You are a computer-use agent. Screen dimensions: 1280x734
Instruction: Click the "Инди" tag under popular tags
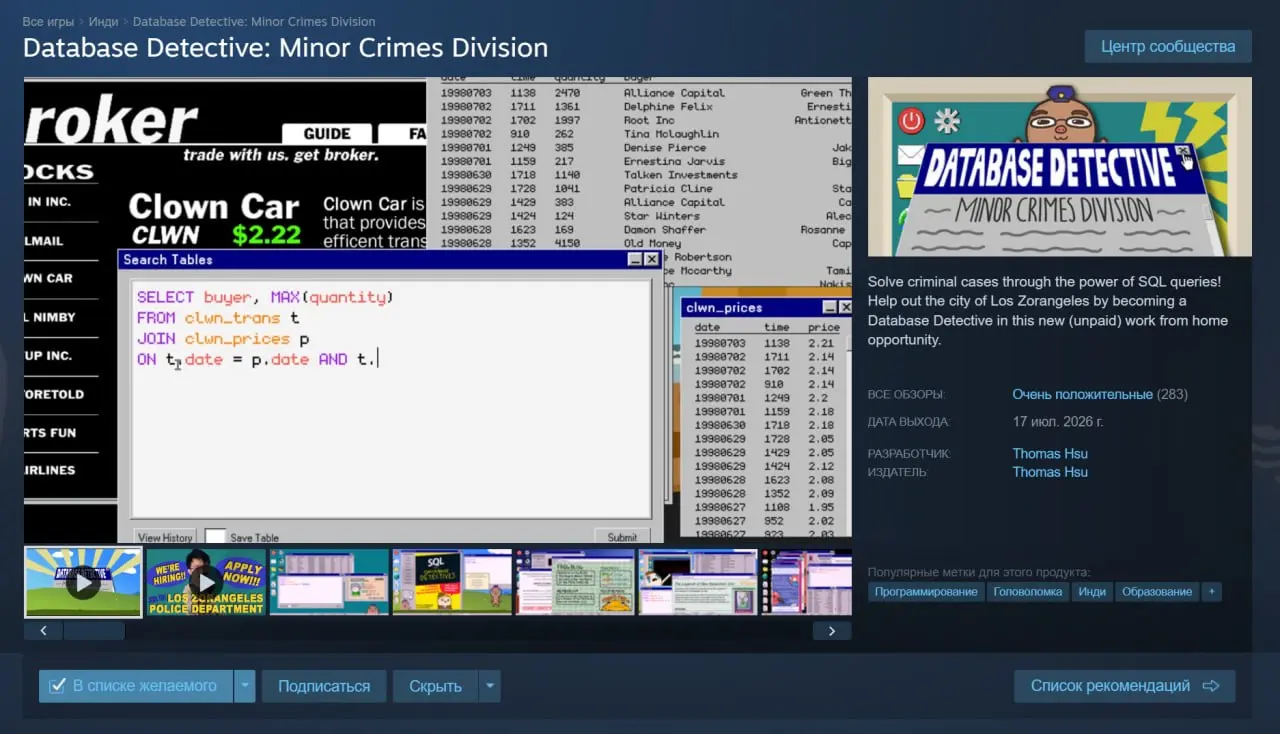pos(1092,592)
